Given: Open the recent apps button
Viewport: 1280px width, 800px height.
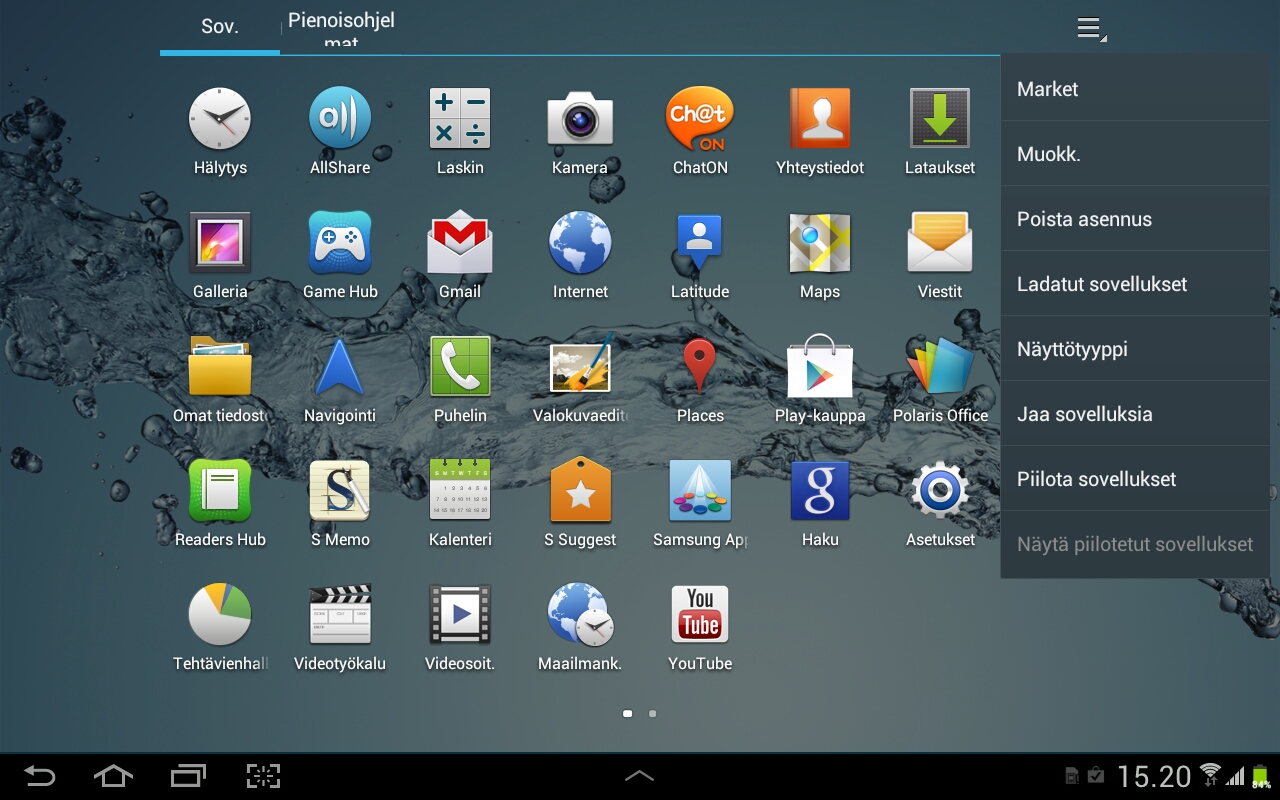Looking at the screenshot, I should (187, 776).
